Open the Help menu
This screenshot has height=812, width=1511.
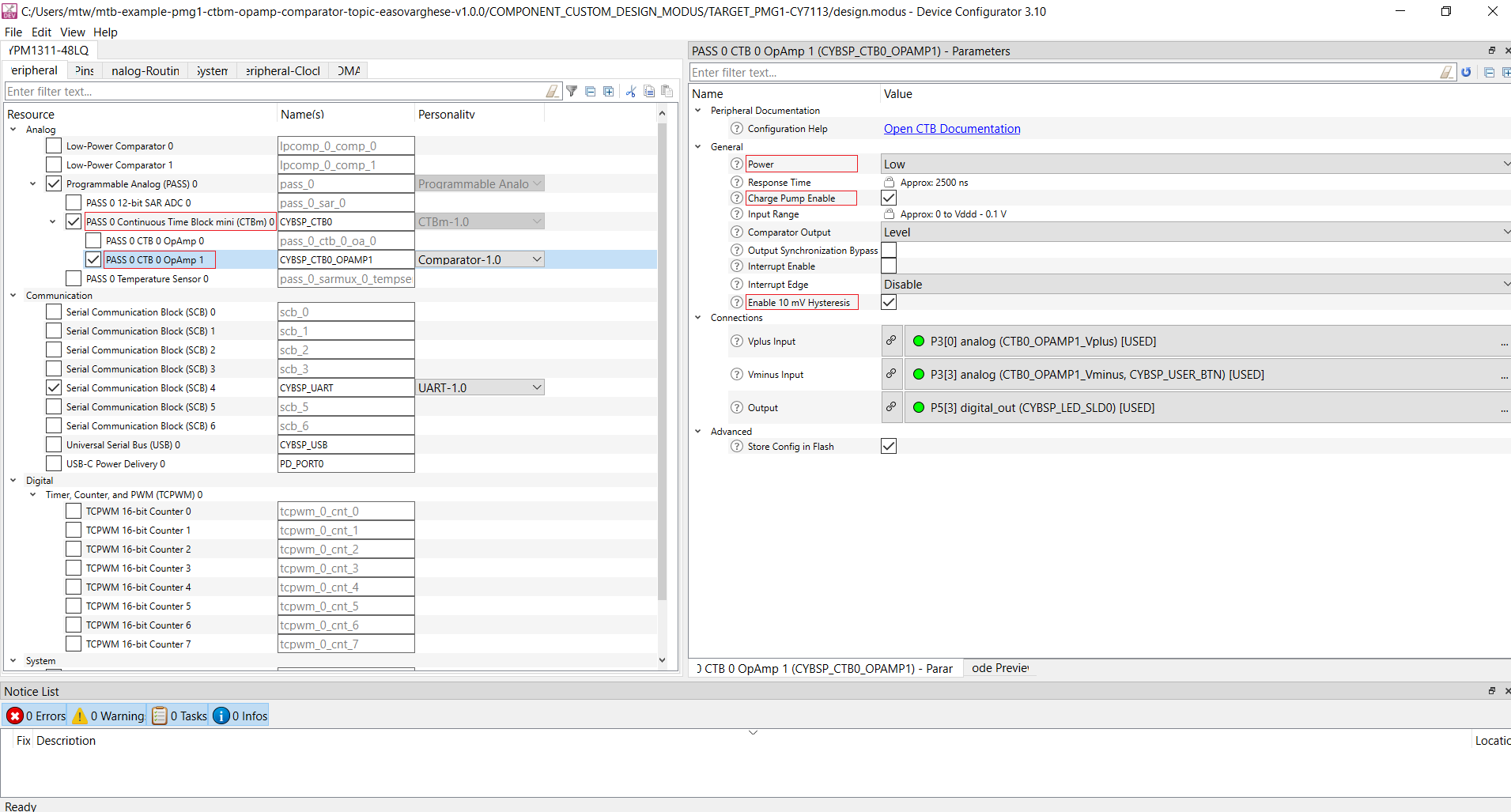click(105, 32)
